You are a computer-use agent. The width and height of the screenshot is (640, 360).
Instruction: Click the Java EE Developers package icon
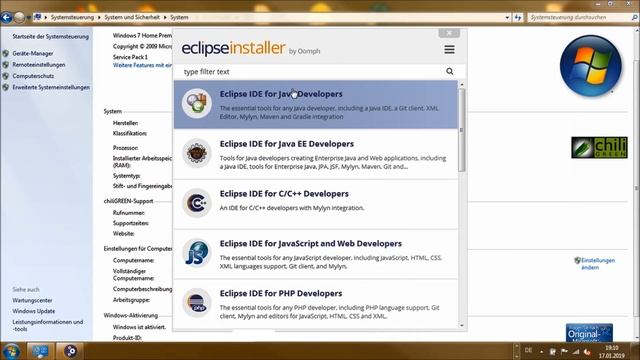click(x=197, y=153)
